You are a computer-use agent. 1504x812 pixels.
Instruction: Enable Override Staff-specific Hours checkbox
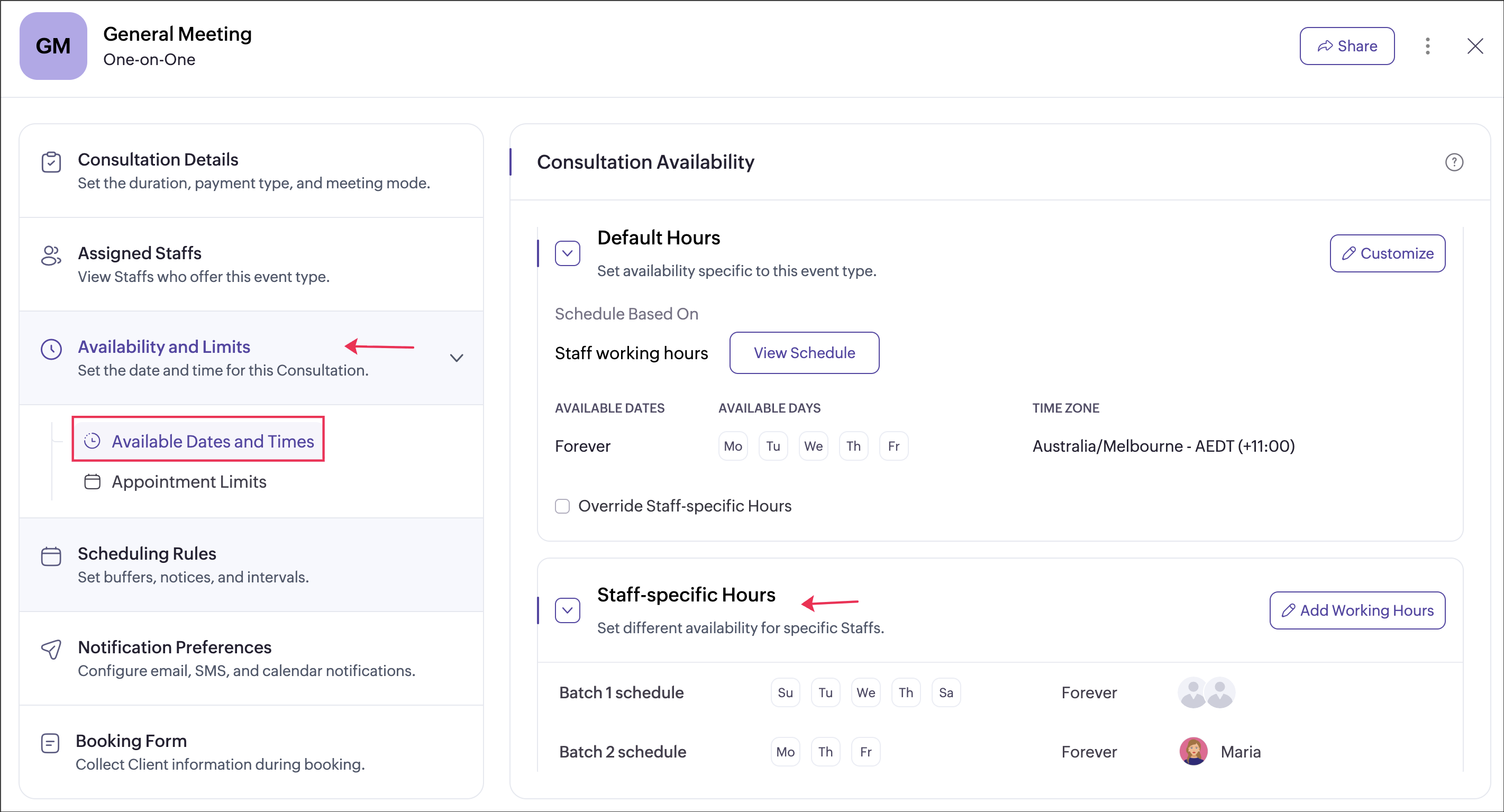[562, 506]
